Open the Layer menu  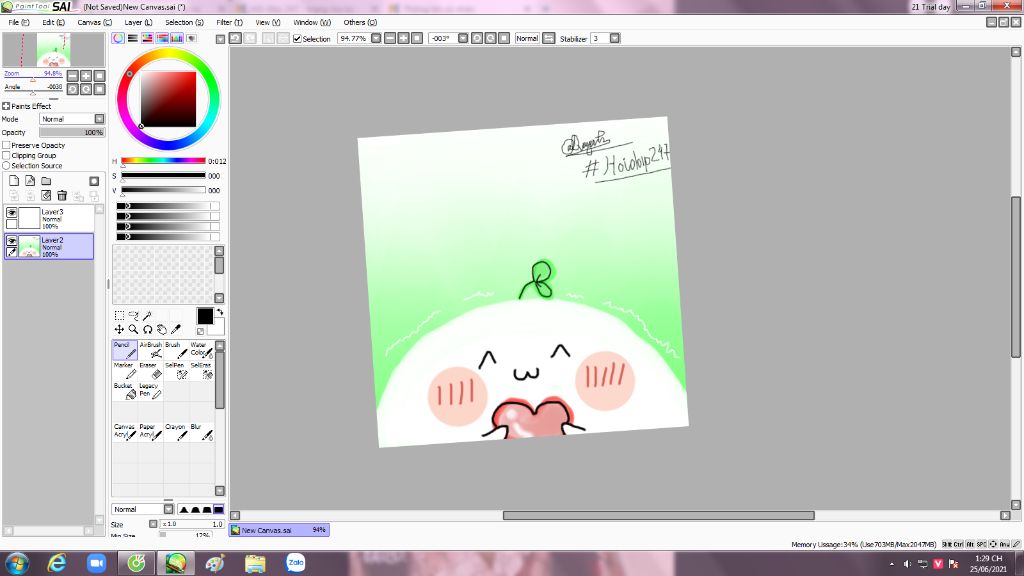tap(138, 22)
